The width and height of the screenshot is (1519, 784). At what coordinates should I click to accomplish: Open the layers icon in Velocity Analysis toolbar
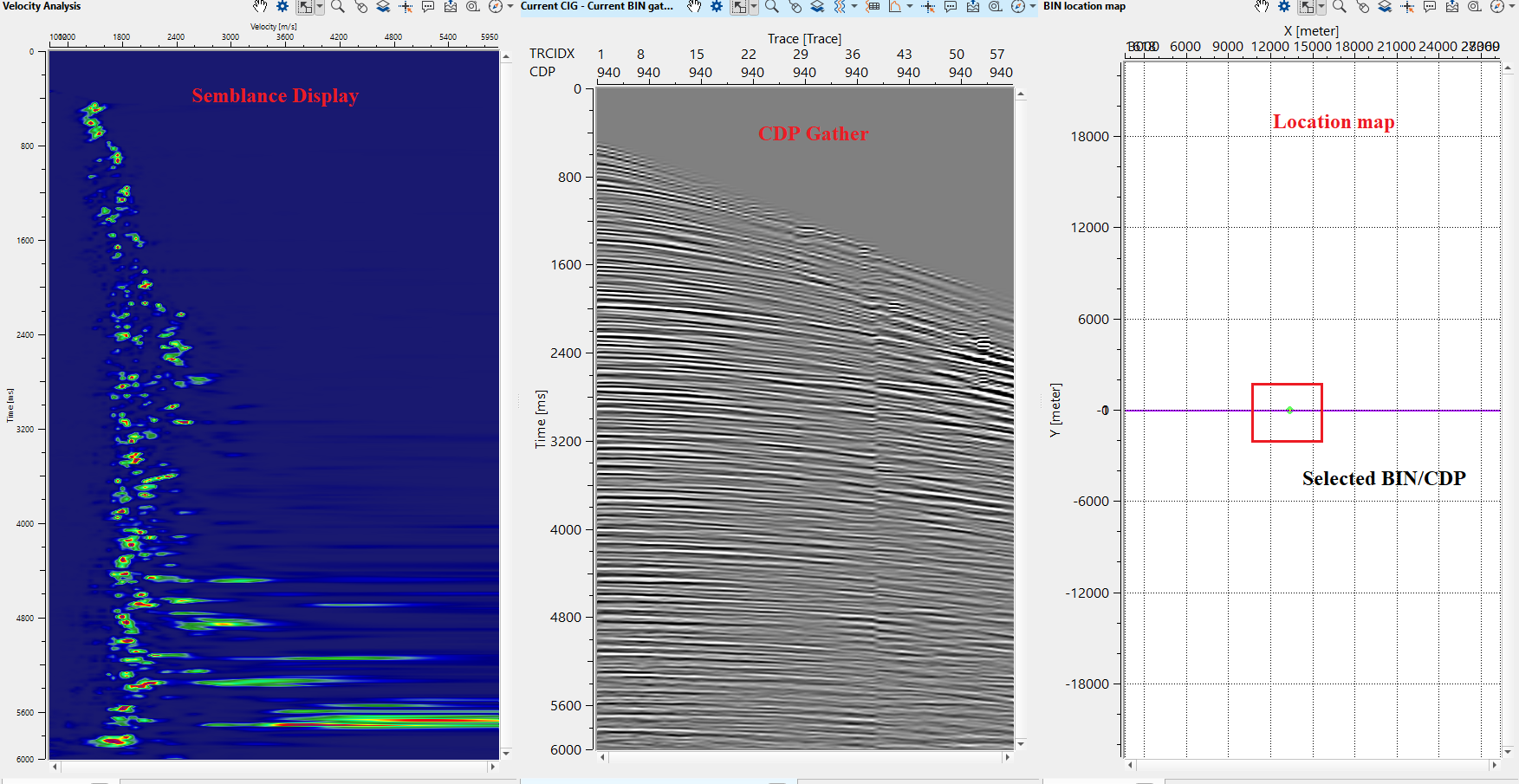coord(383,7)
